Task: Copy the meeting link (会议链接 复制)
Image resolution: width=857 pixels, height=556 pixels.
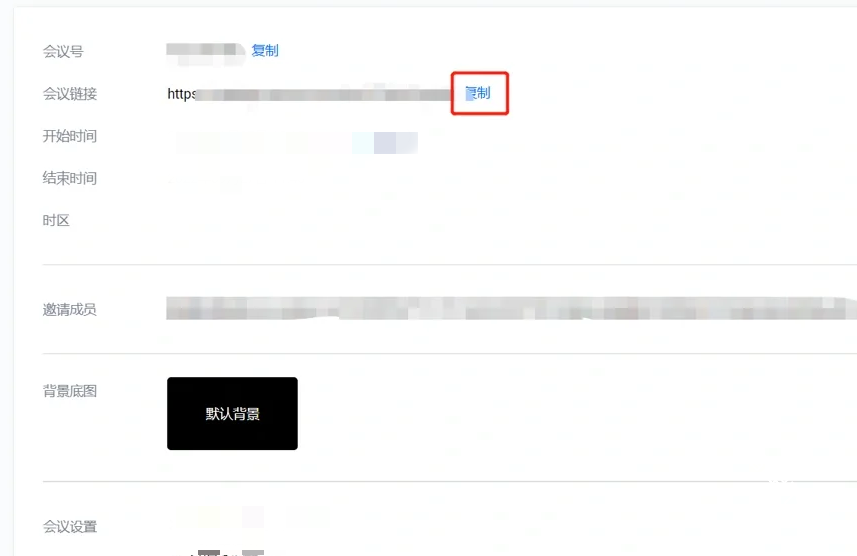Action: (478, 93)
